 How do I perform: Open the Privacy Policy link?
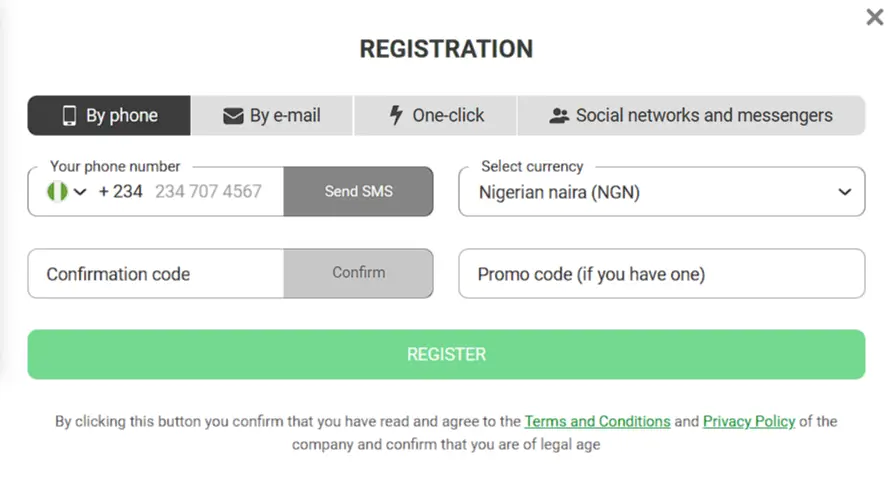(x=748, y=421)
